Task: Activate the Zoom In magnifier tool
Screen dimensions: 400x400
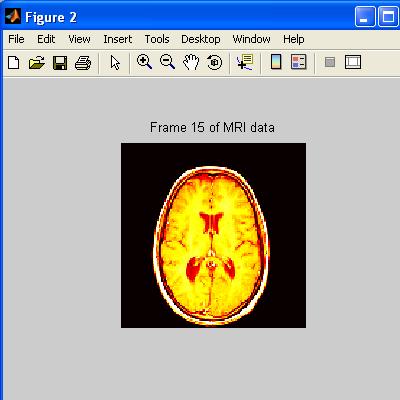Action: (144, 62)
